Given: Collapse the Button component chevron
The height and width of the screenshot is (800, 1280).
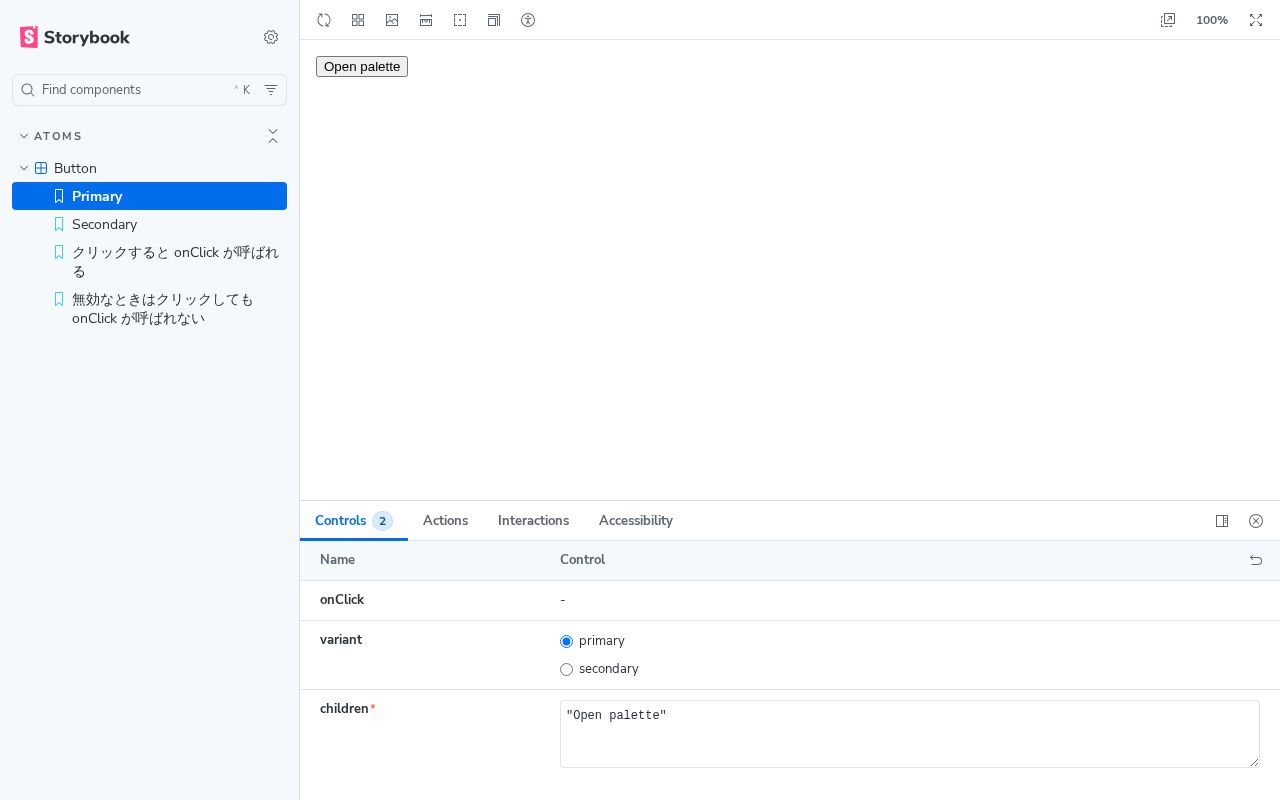Looking at the screenshot, I should coord(24,168).
